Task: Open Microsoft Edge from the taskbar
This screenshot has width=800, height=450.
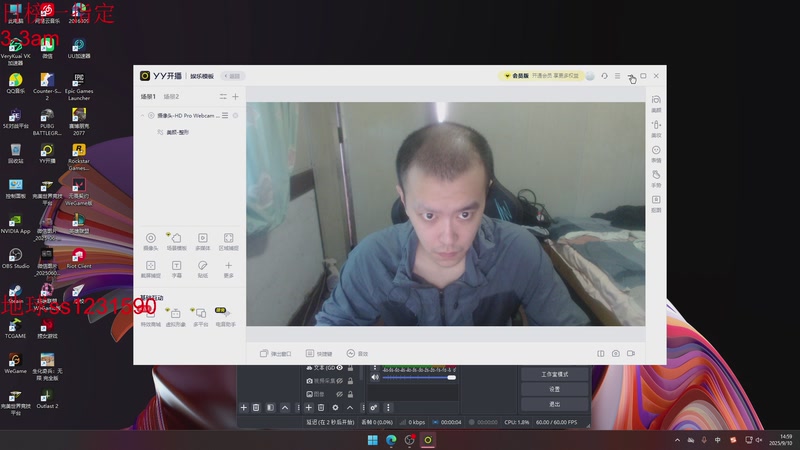Action: 391,440
